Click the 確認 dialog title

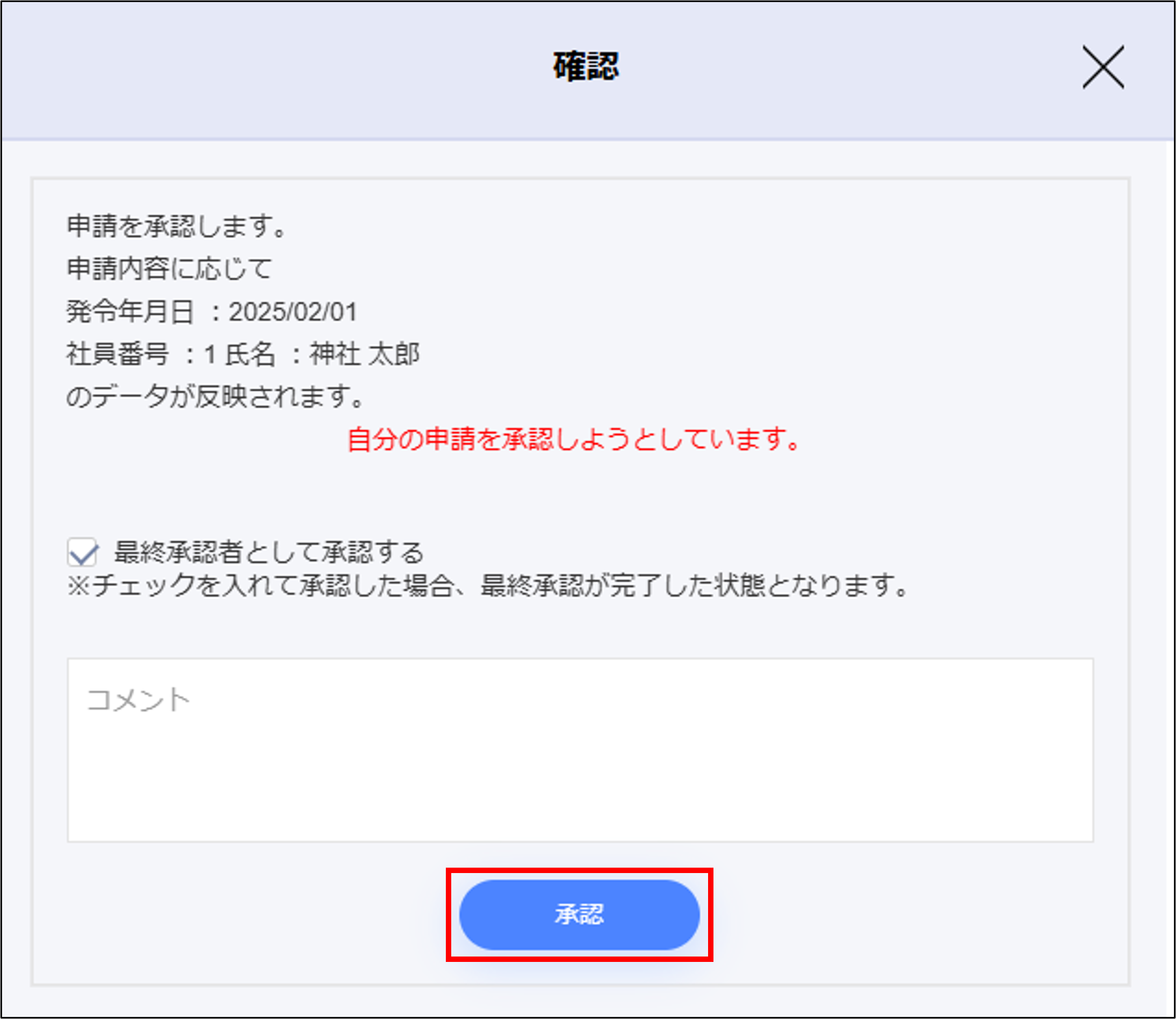click(586, 67)
